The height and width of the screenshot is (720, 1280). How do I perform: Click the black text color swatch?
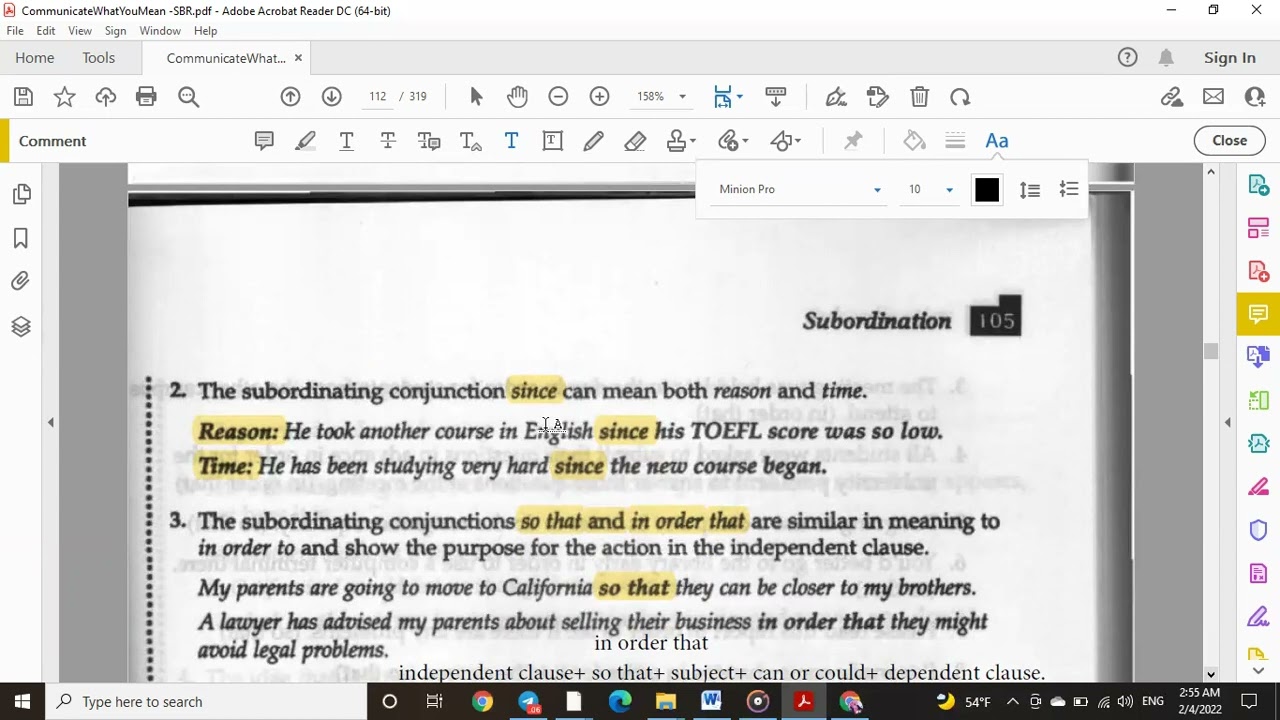987,190
